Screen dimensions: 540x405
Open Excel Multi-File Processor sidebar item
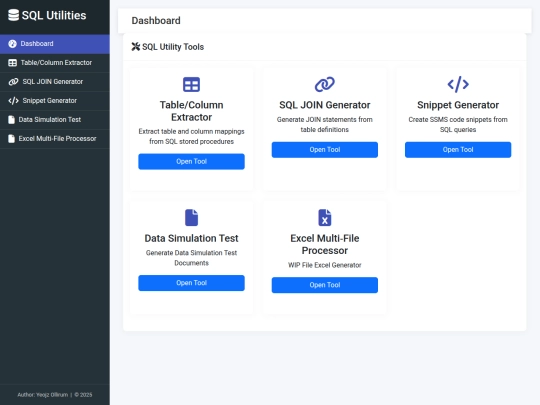pos(55,138)
